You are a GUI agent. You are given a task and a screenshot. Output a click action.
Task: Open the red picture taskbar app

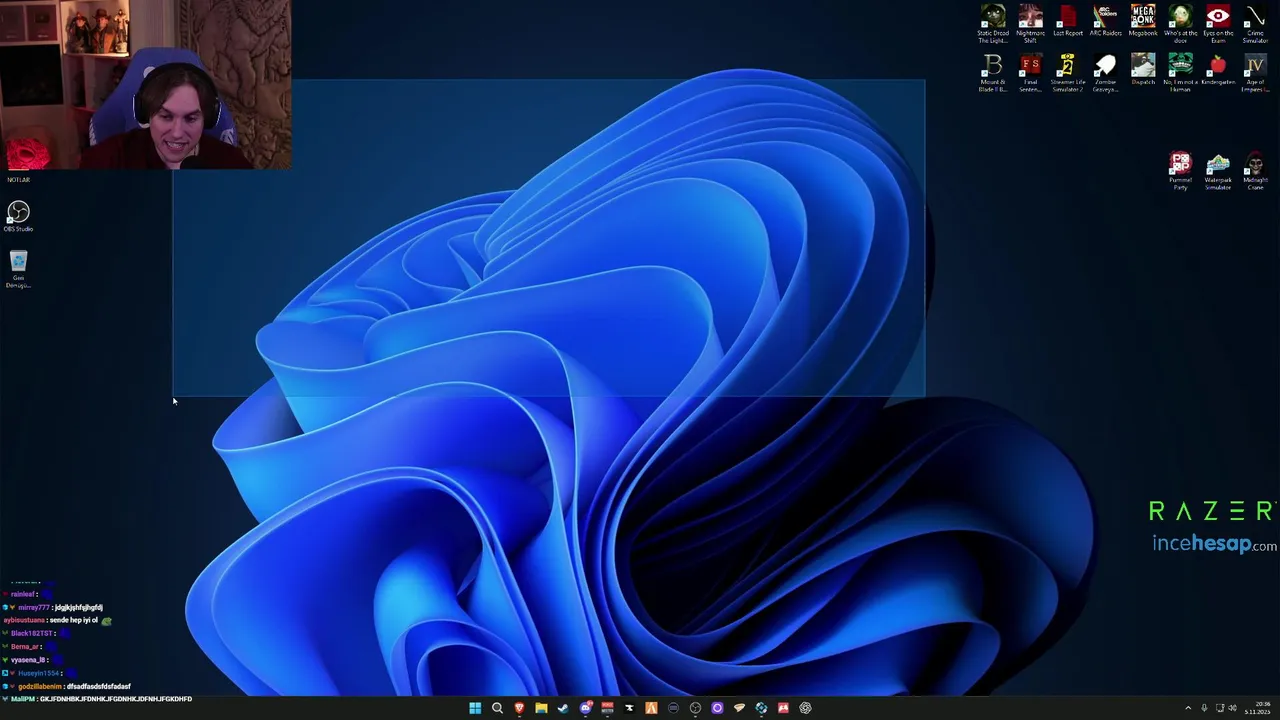pos(783,708)
